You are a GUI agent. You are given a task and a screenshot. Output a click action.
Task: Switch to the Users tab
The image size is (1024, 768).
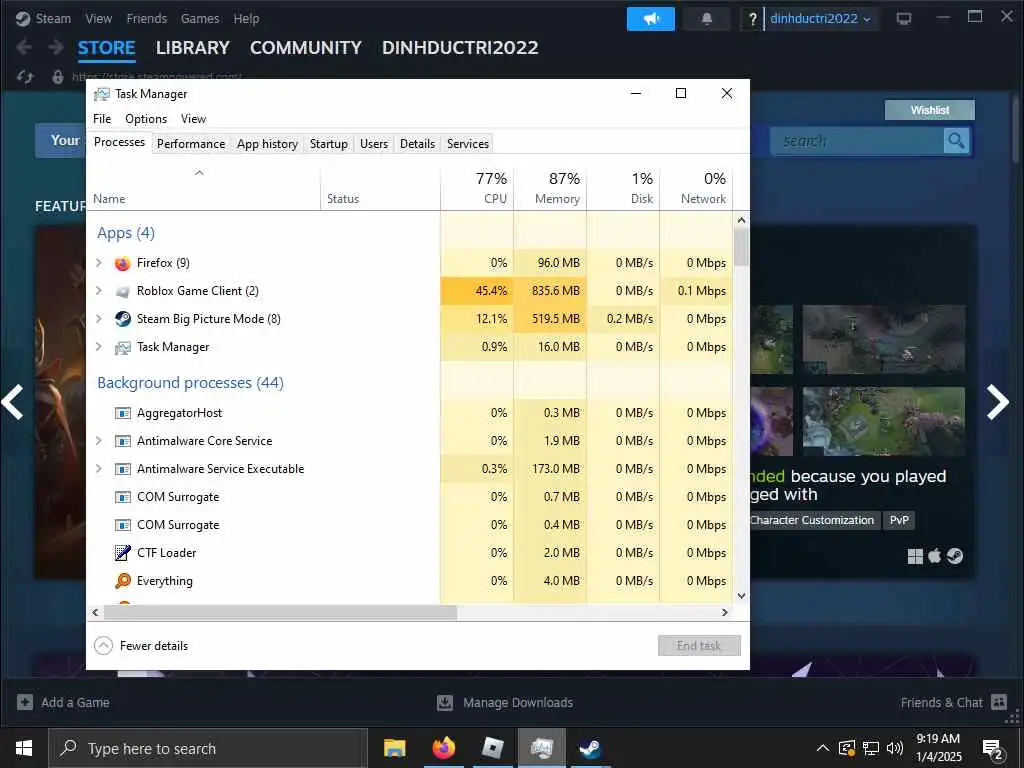[x=374, y=144]
